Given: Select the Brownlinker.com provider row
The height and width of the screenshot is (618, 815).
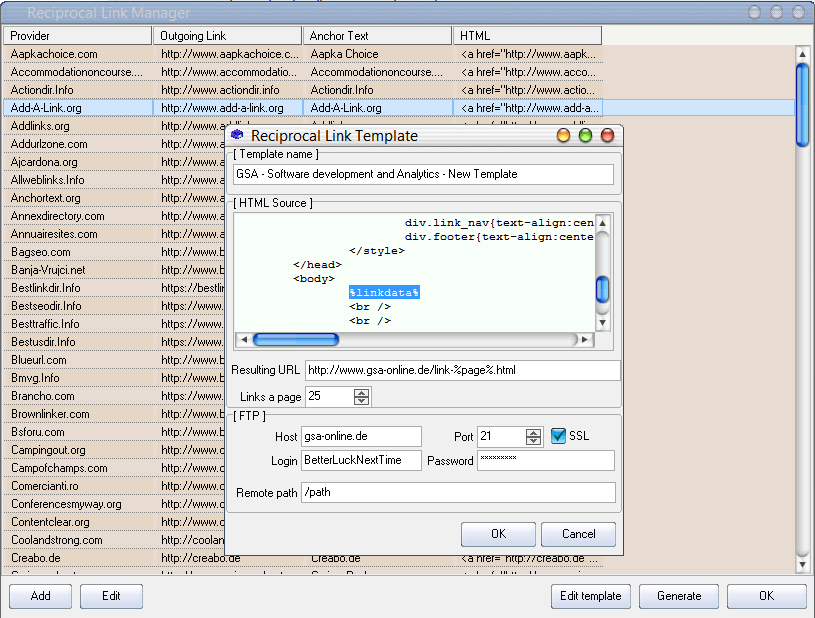Looking at the screenshot, I should click(x=78, y=414).
